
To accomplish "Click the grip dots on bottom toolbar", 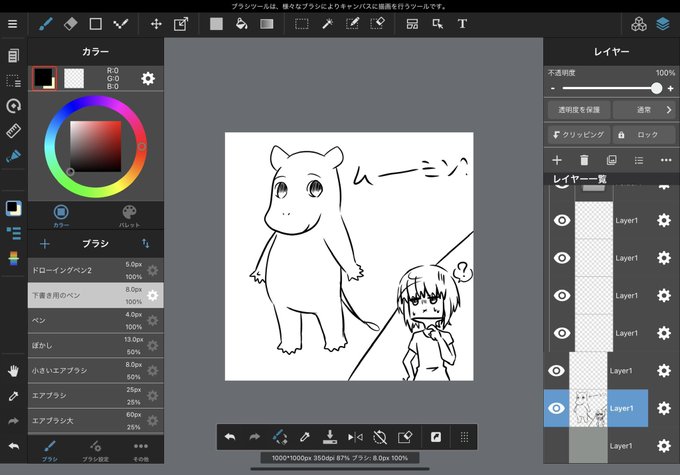I will point(464,437).
